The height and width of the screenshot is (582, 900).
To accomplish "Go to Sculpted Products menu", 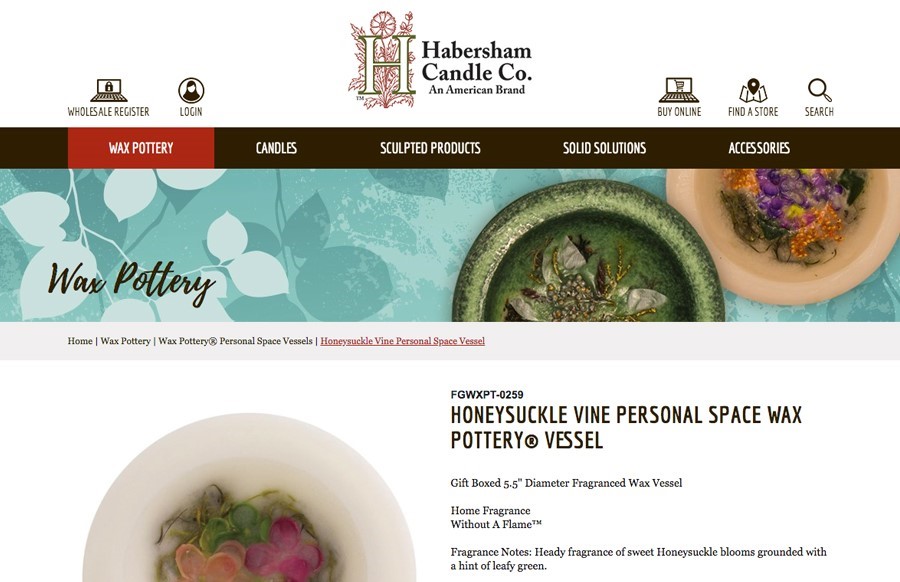I will (x=430, y=148).
